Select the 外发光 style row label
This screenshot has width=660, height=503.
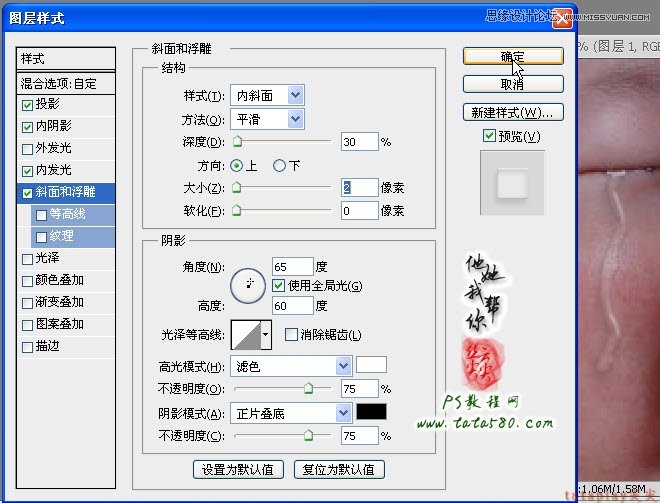(x=53, y=148)
